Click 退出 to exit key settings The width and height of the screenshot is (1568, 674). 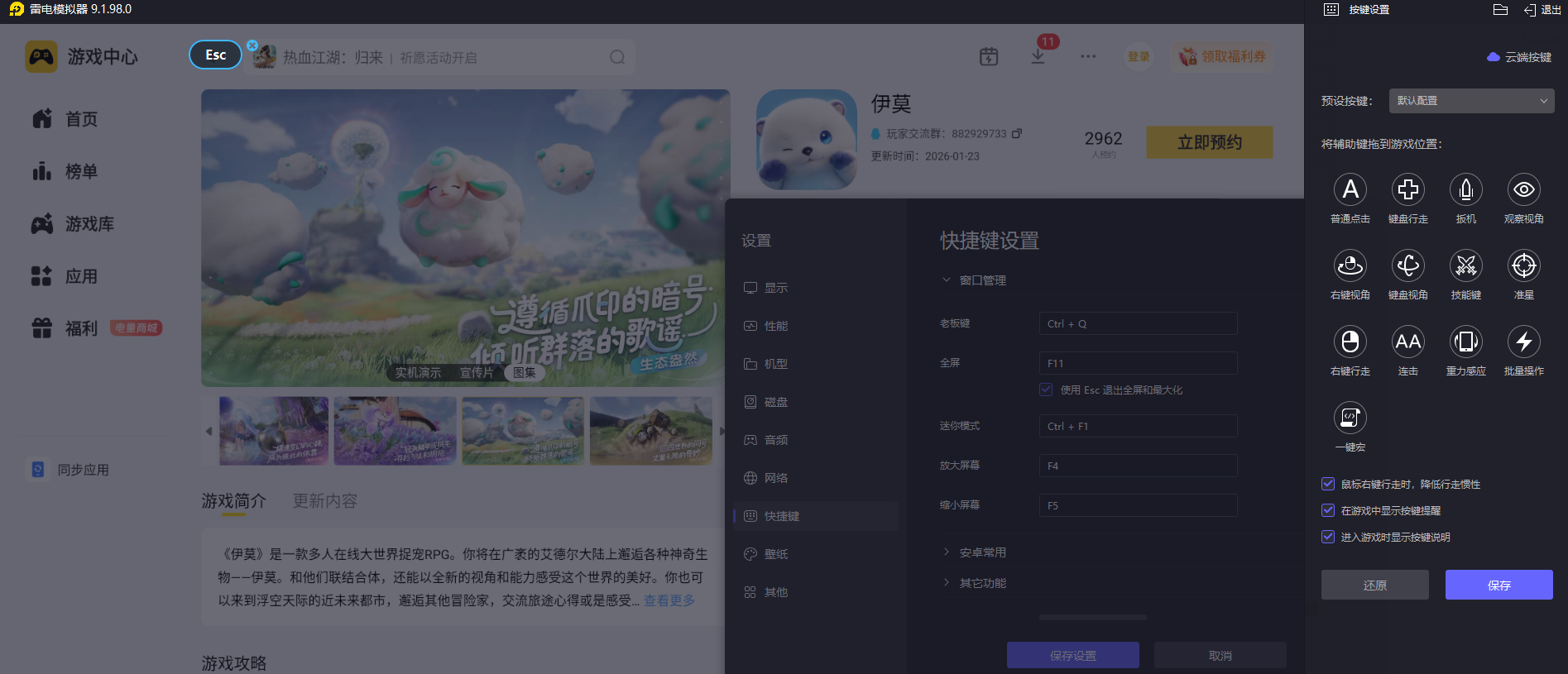tap(1542, 10)
